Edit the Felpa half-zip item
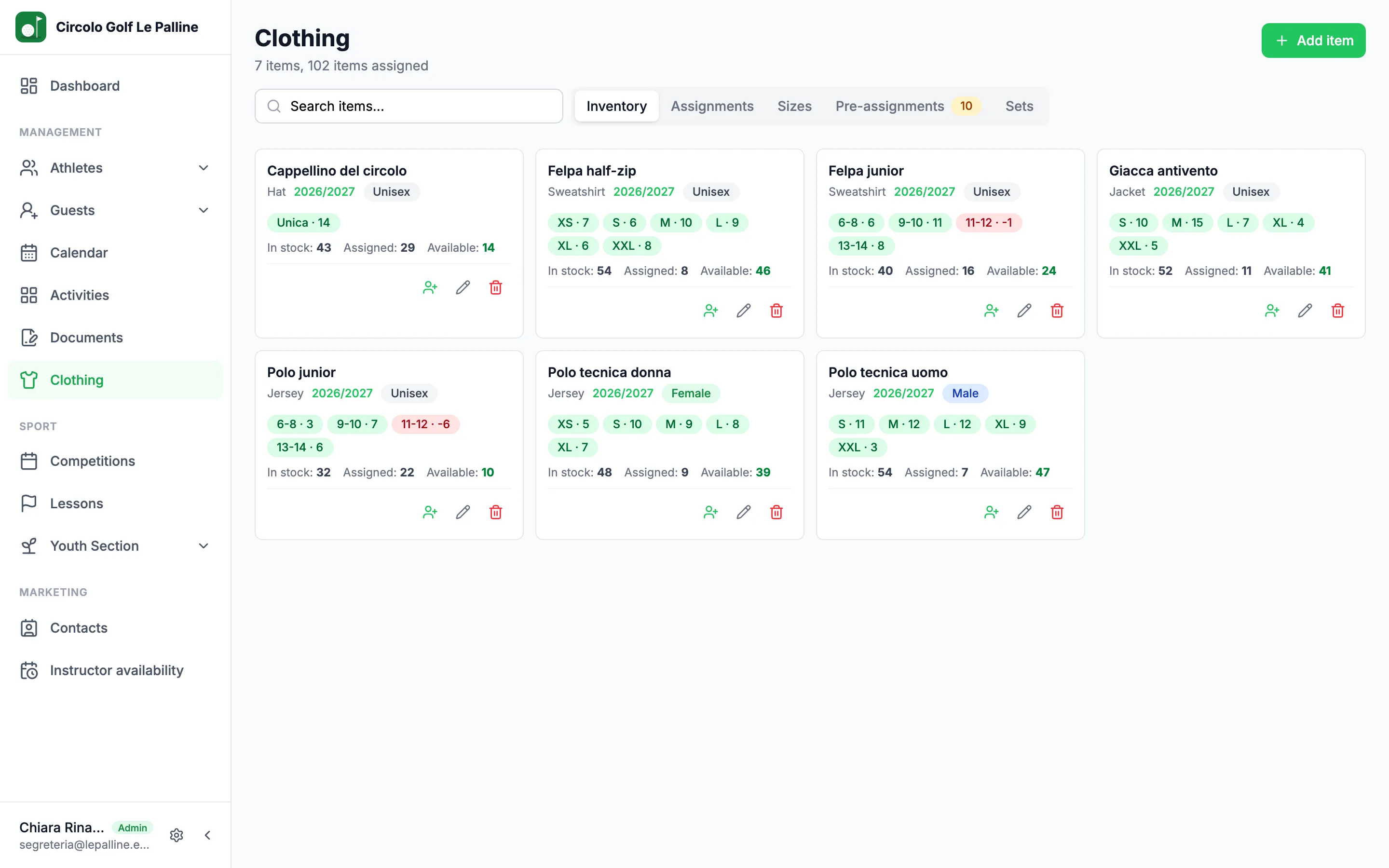 point(743,311)
